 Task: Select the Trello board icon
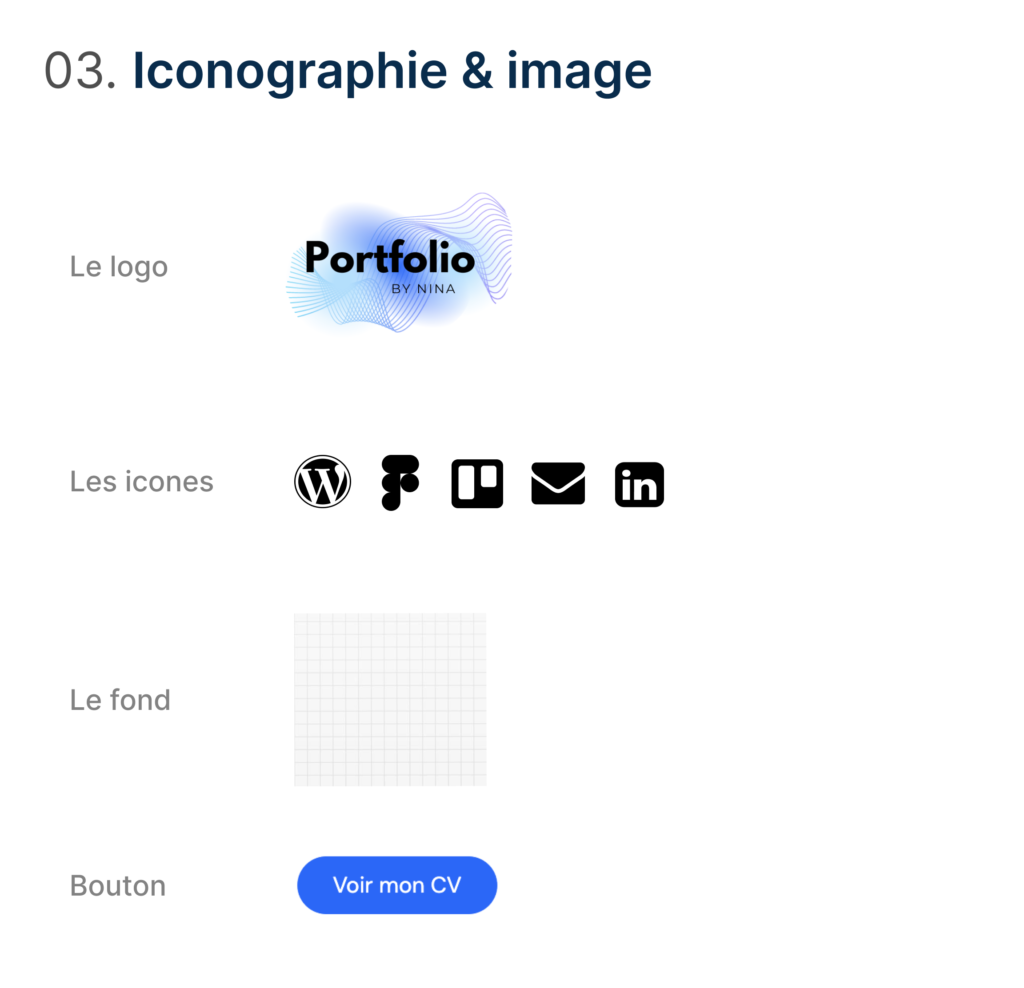(x=477, y=484)
